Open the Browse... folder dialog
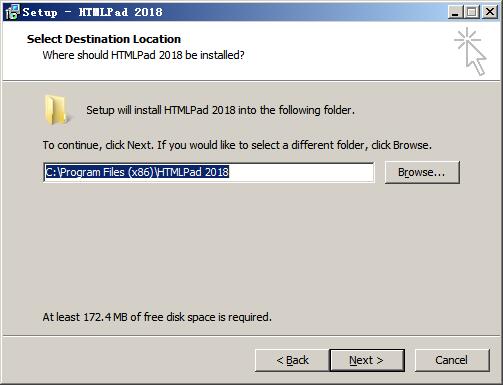 [422, 172]
